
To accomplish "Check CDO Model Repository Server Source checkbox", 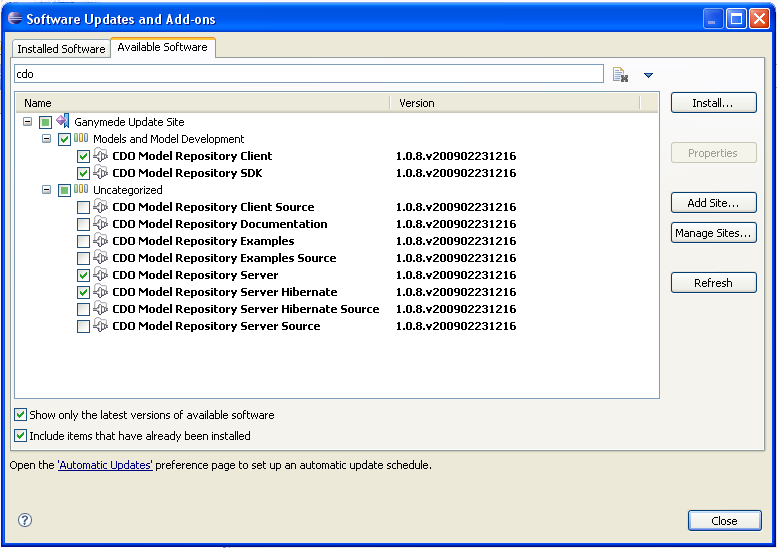I will [83, 327].
